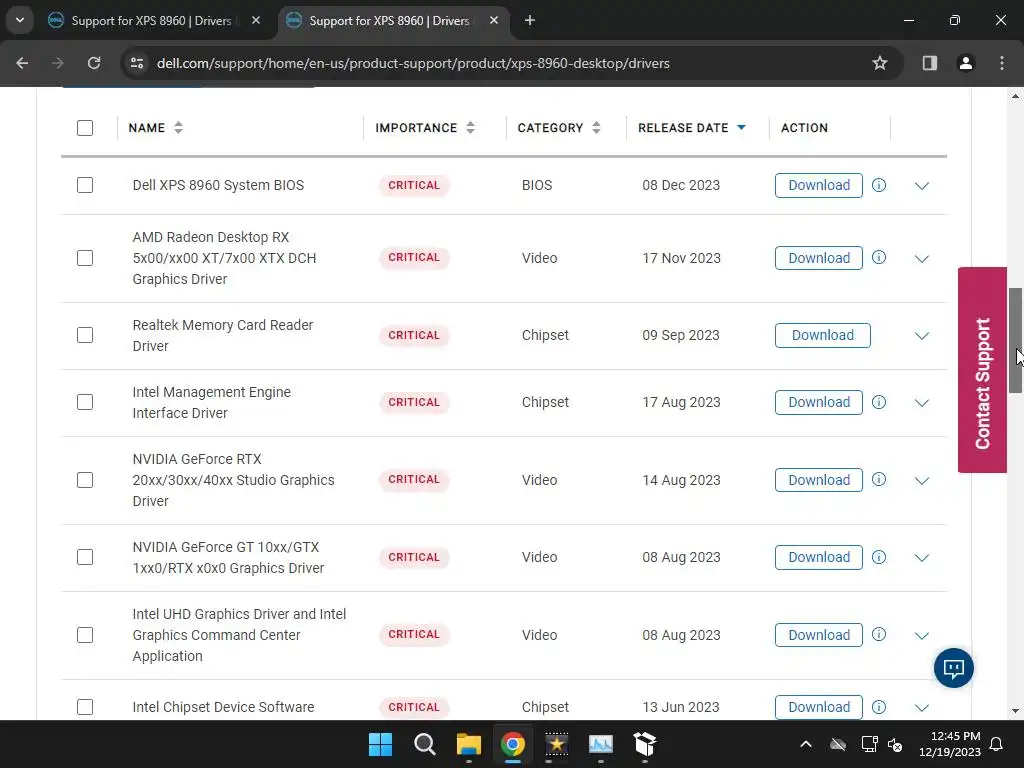Open the Chrome profile menu
This screenshot has height=768, width=1024.
965,63
